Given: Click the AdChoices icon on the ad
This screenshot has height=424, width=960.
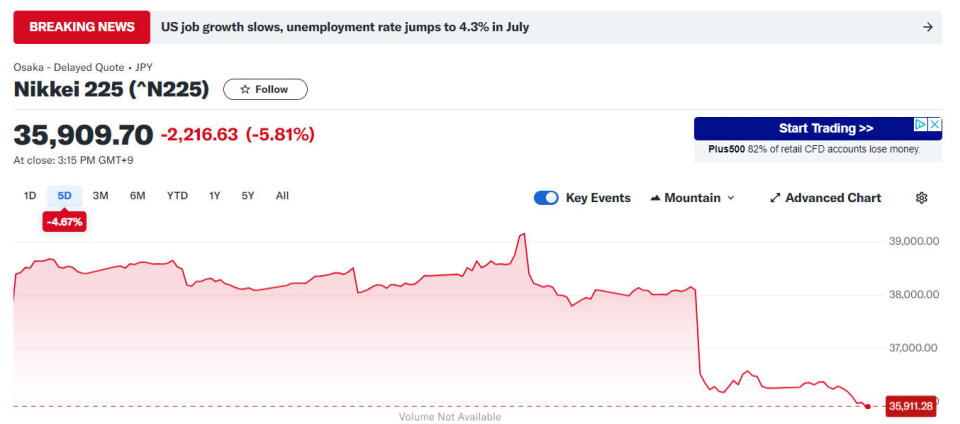Looking at the screenshot, I should click(x=921, y=125).
